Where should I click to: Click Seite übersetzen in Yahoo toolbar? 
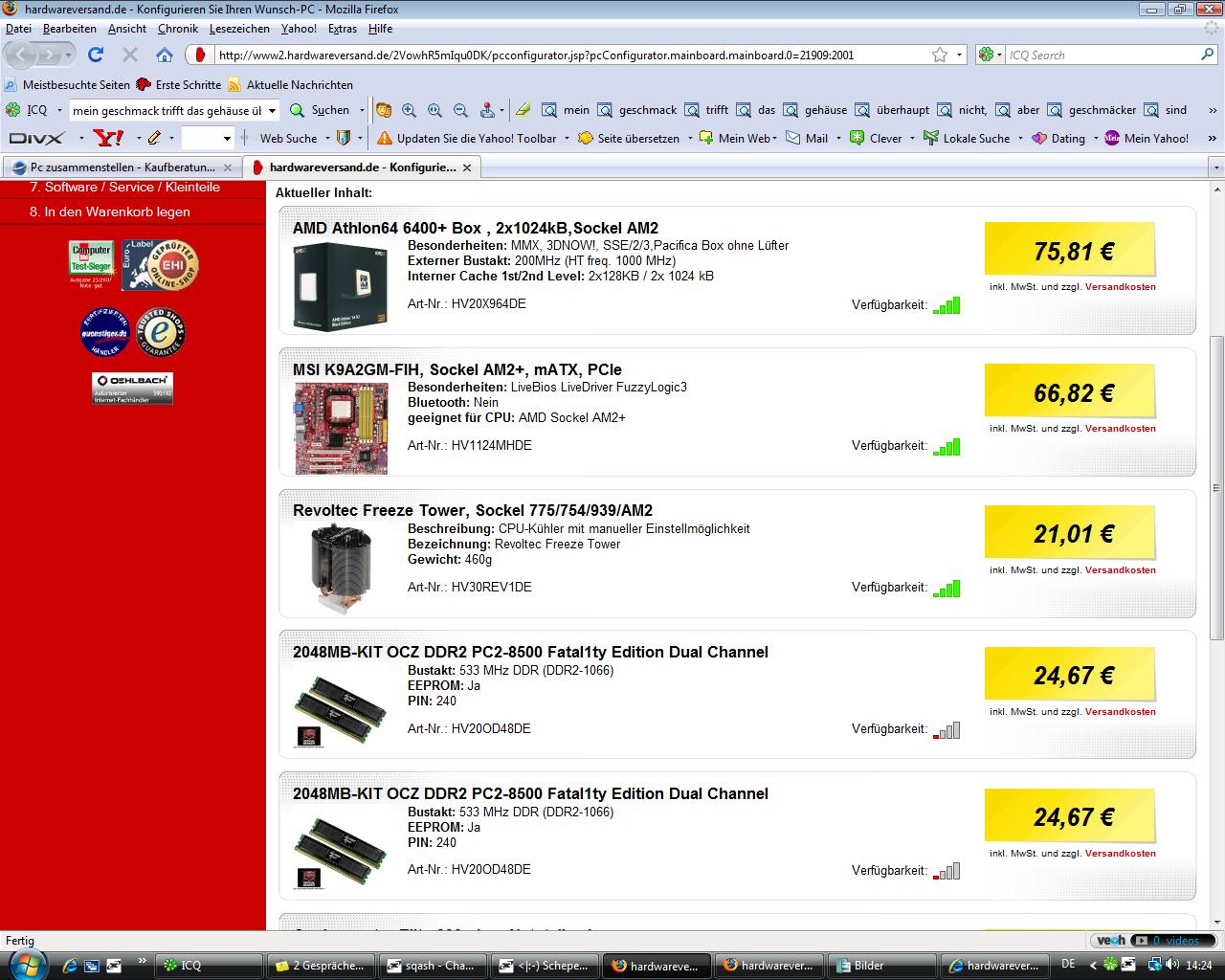coord(629,138)
